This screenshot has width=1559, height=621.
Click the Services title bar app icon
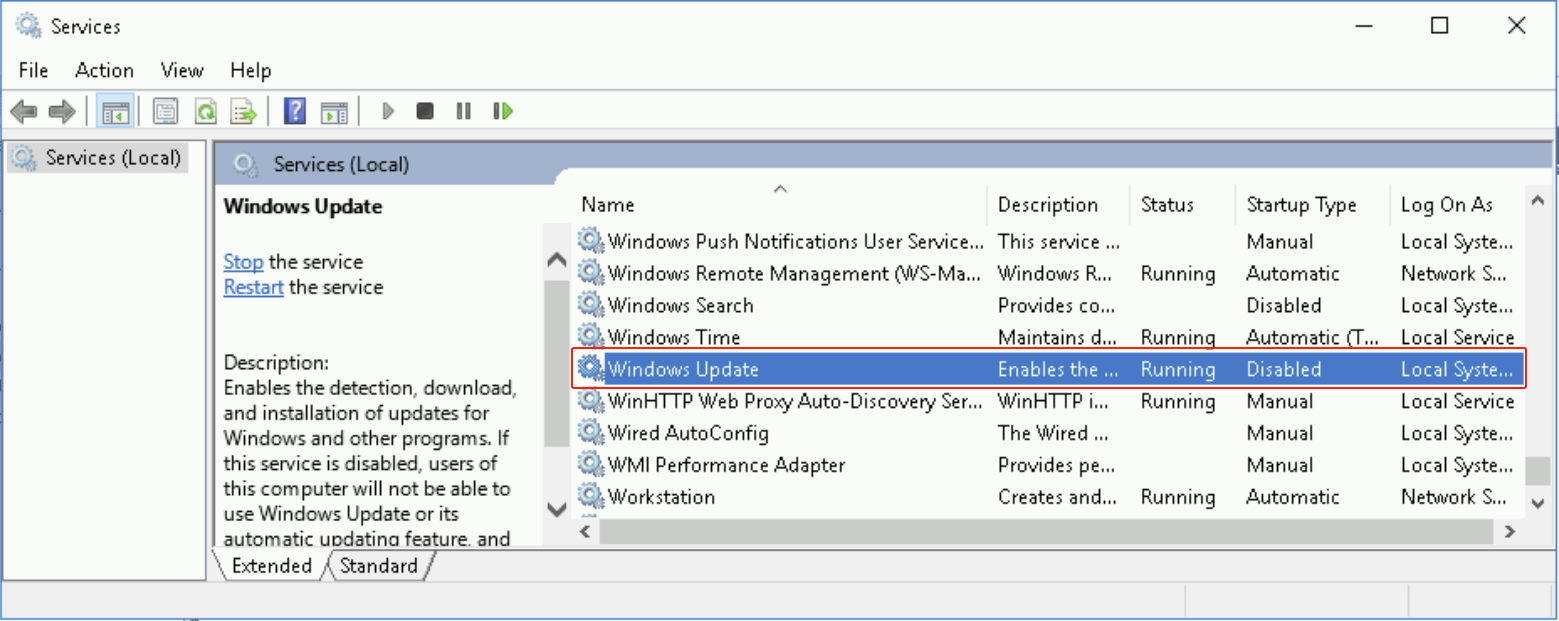(x=29, y=25)
